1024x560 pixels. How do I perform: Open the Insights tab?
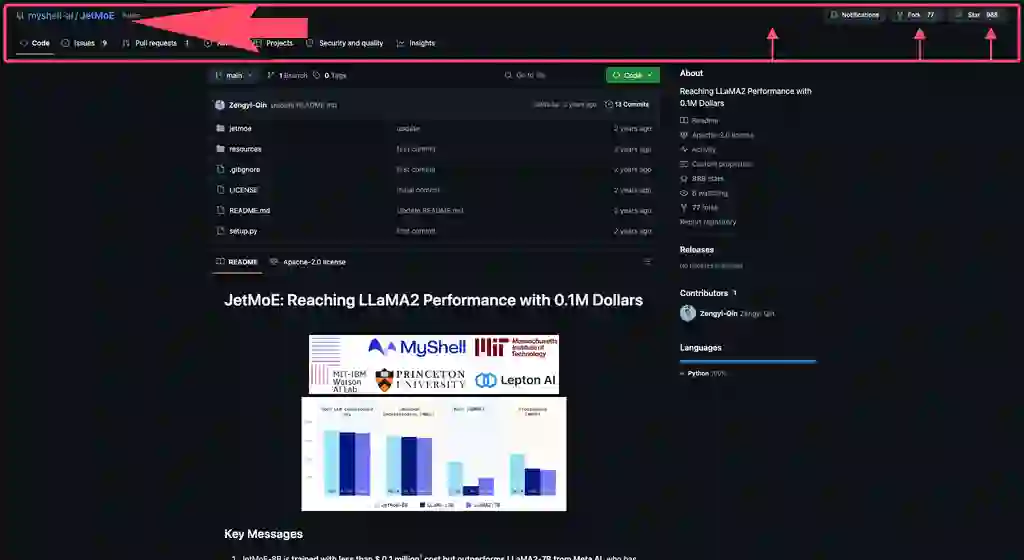pyautogui.click(x=416, y=43)
